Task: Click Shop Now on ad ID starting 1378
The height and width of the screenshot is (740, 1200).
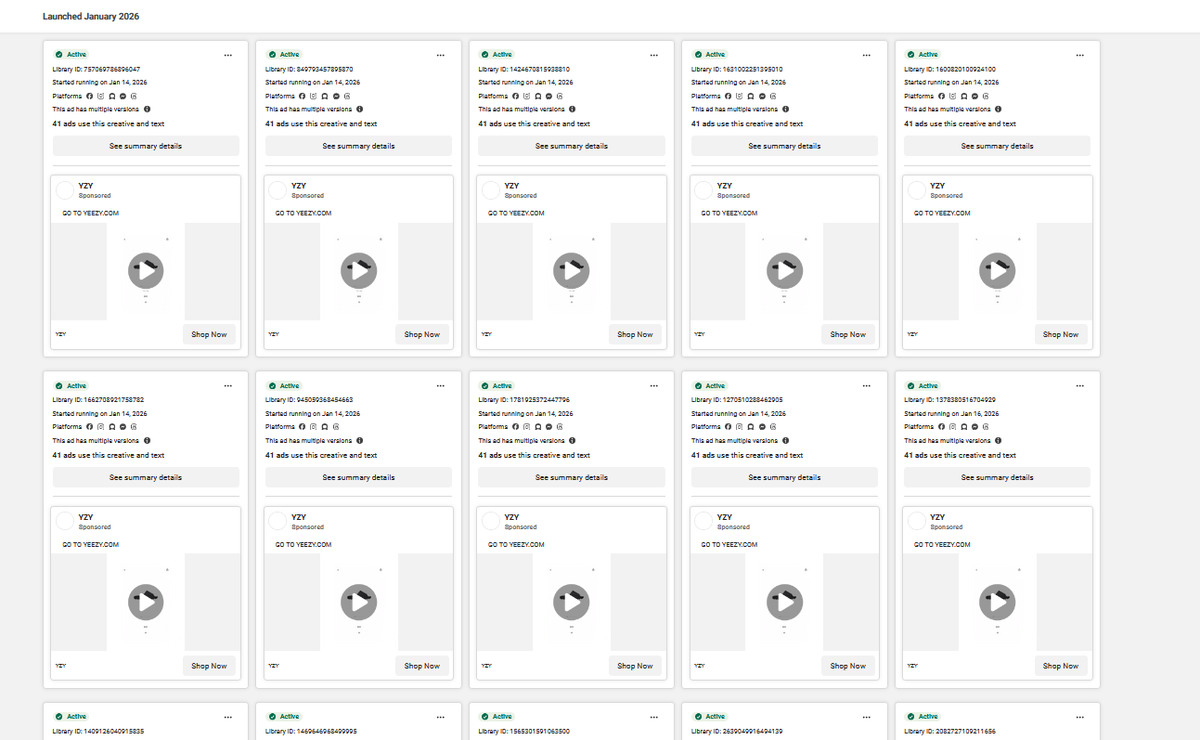Action: point(1061,665)
